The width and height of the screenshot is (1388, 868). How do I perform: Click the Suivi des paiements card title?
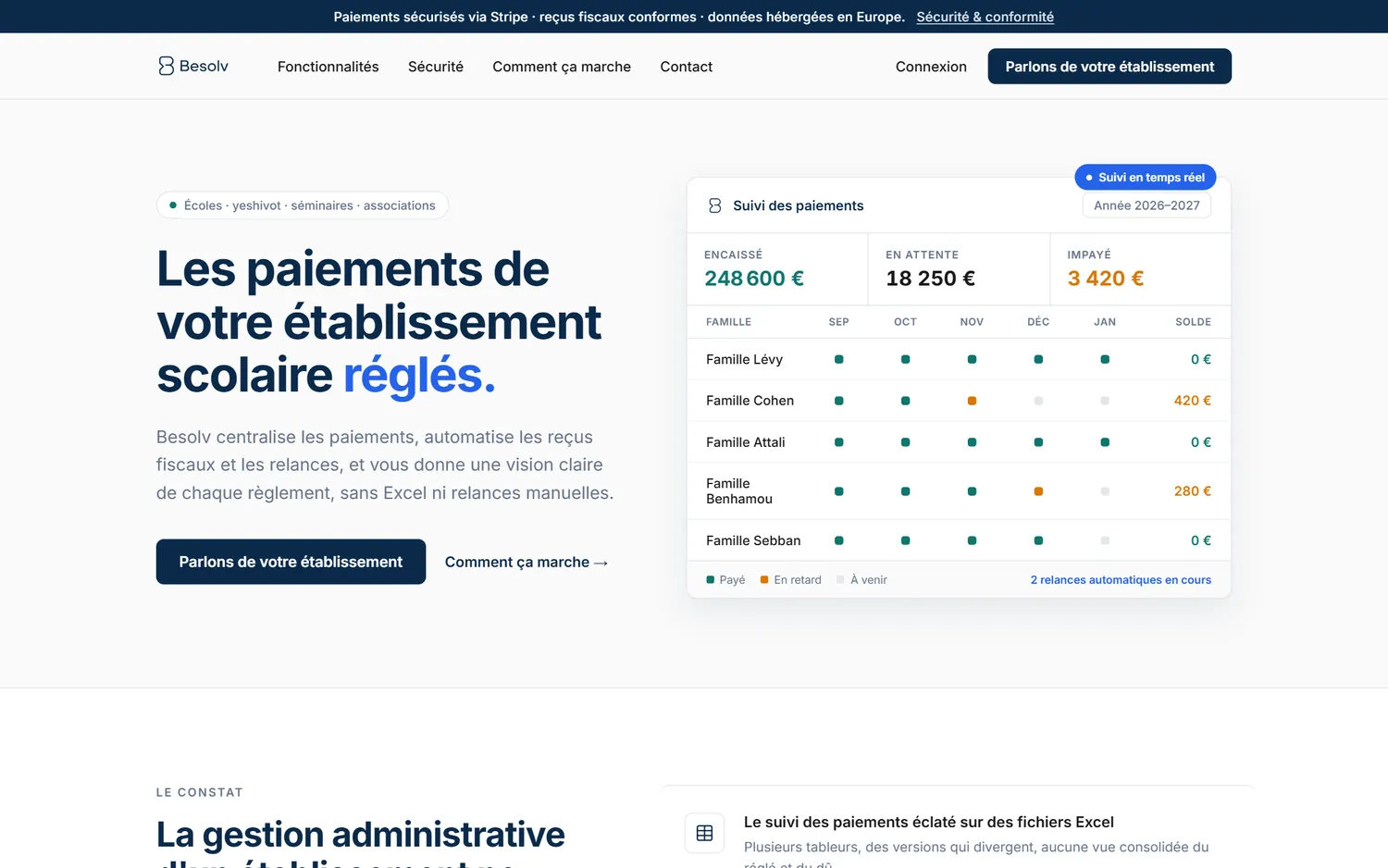[798, 205]
